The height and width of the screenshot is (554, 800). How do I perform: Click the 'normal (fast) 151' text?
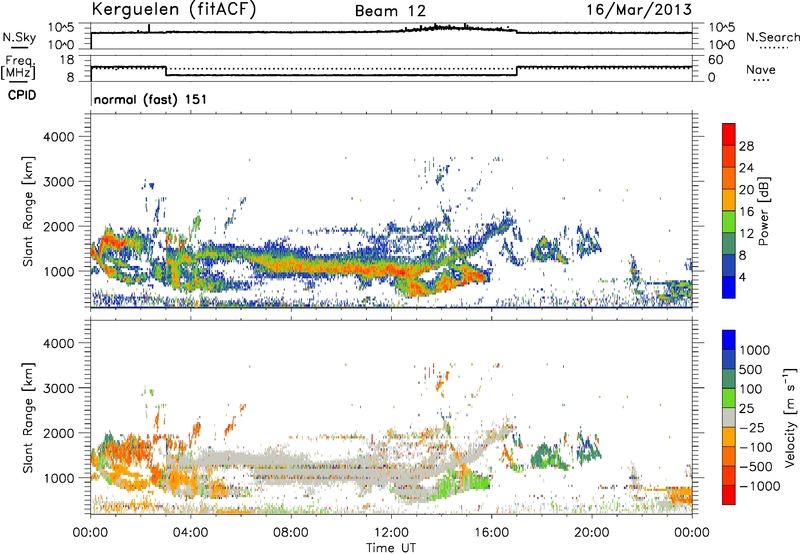[x=151, y=99]
